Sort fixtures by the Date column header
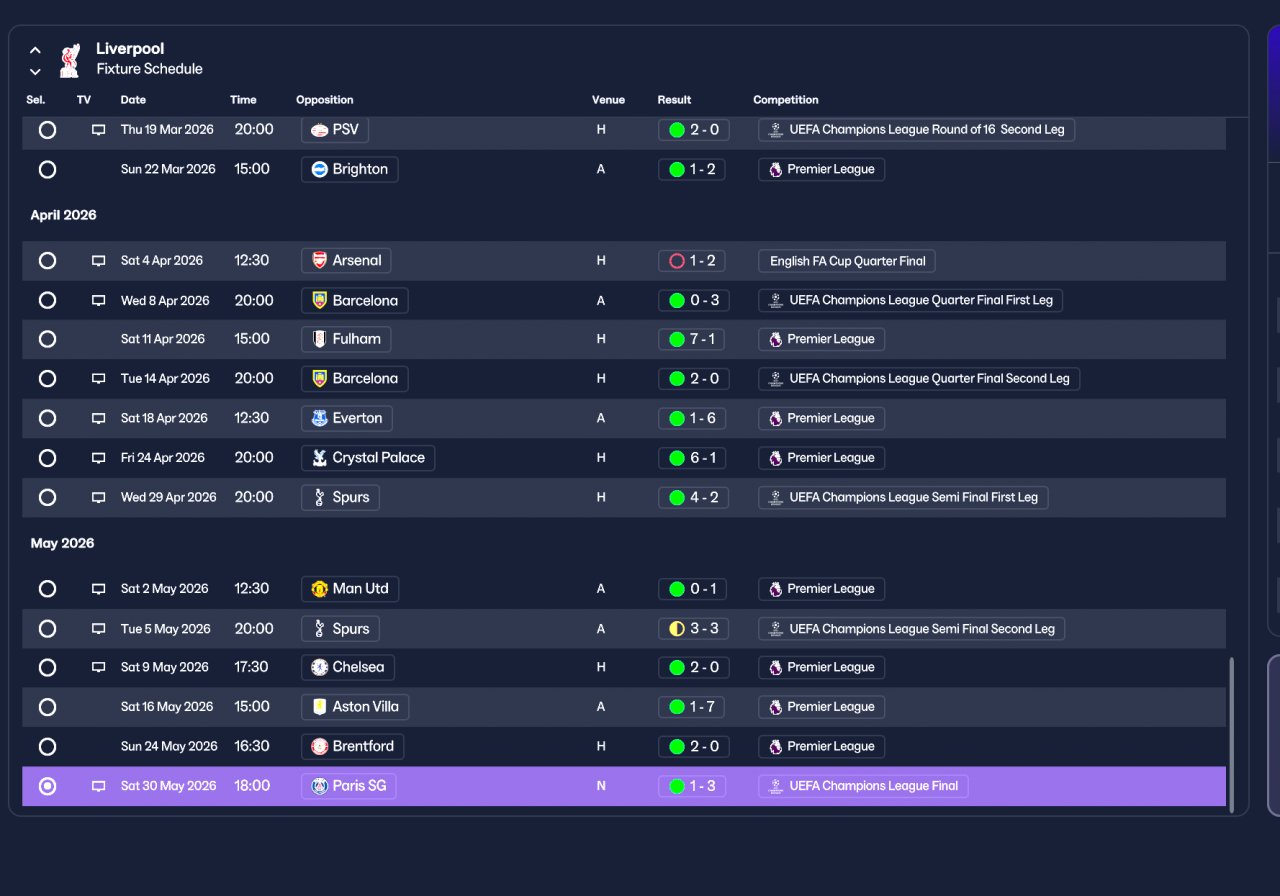 click(x=133, y=100)
